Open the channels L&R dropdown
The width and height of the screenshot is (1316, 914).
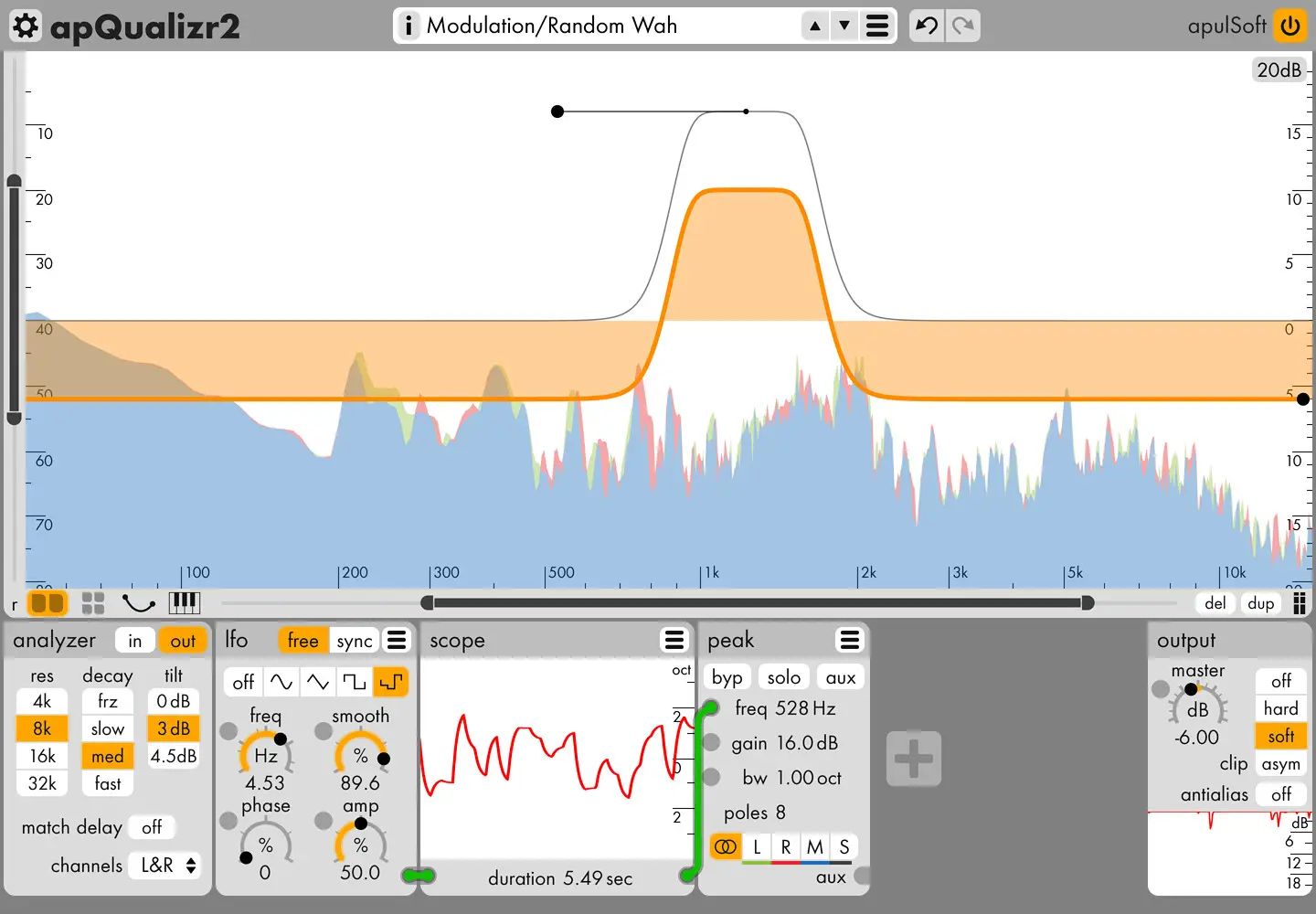point(165,866)
